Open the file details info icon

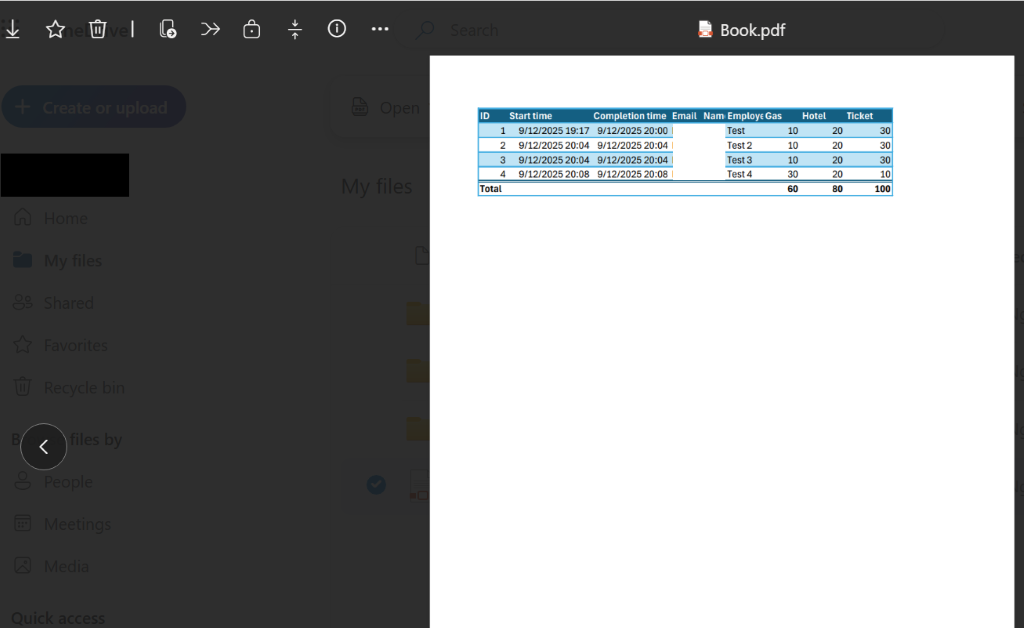pos(337,29)
